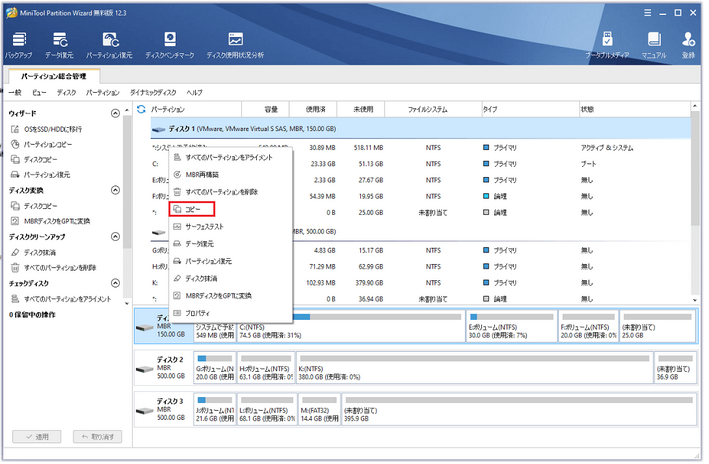Select the ディスク 3 drive icon in the disk map
Viewport: 709px width, 464px height.
(x=146, y=411)
